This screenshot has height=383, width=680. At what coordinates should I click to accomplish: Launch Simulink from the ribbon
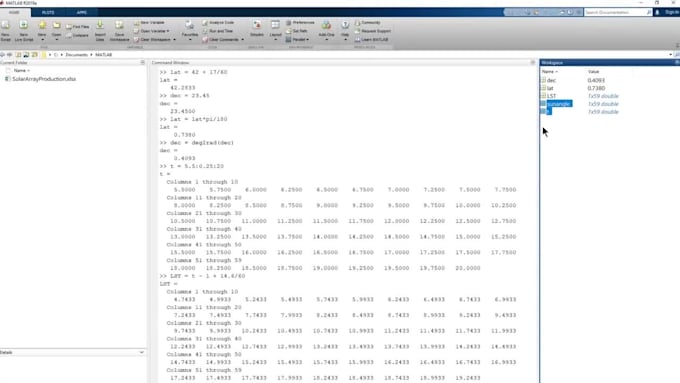tap(257, 29)
